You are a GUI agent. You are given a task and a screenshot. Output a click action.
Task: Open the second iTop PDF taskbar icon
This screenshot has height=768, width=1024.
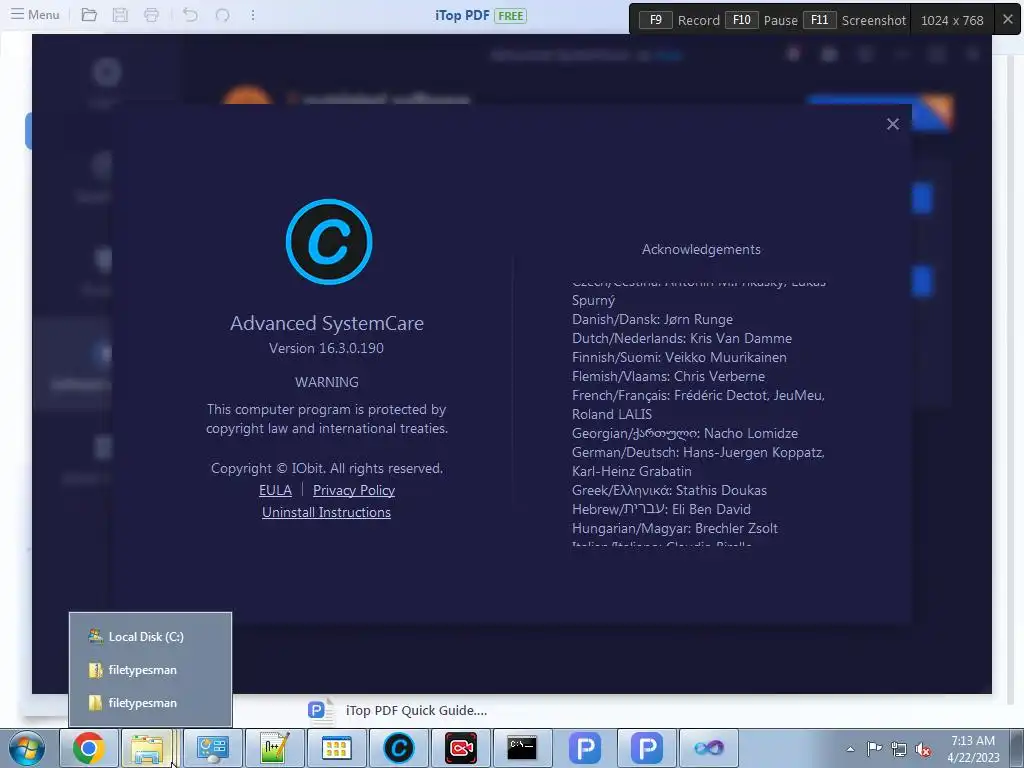coord(647,748)
